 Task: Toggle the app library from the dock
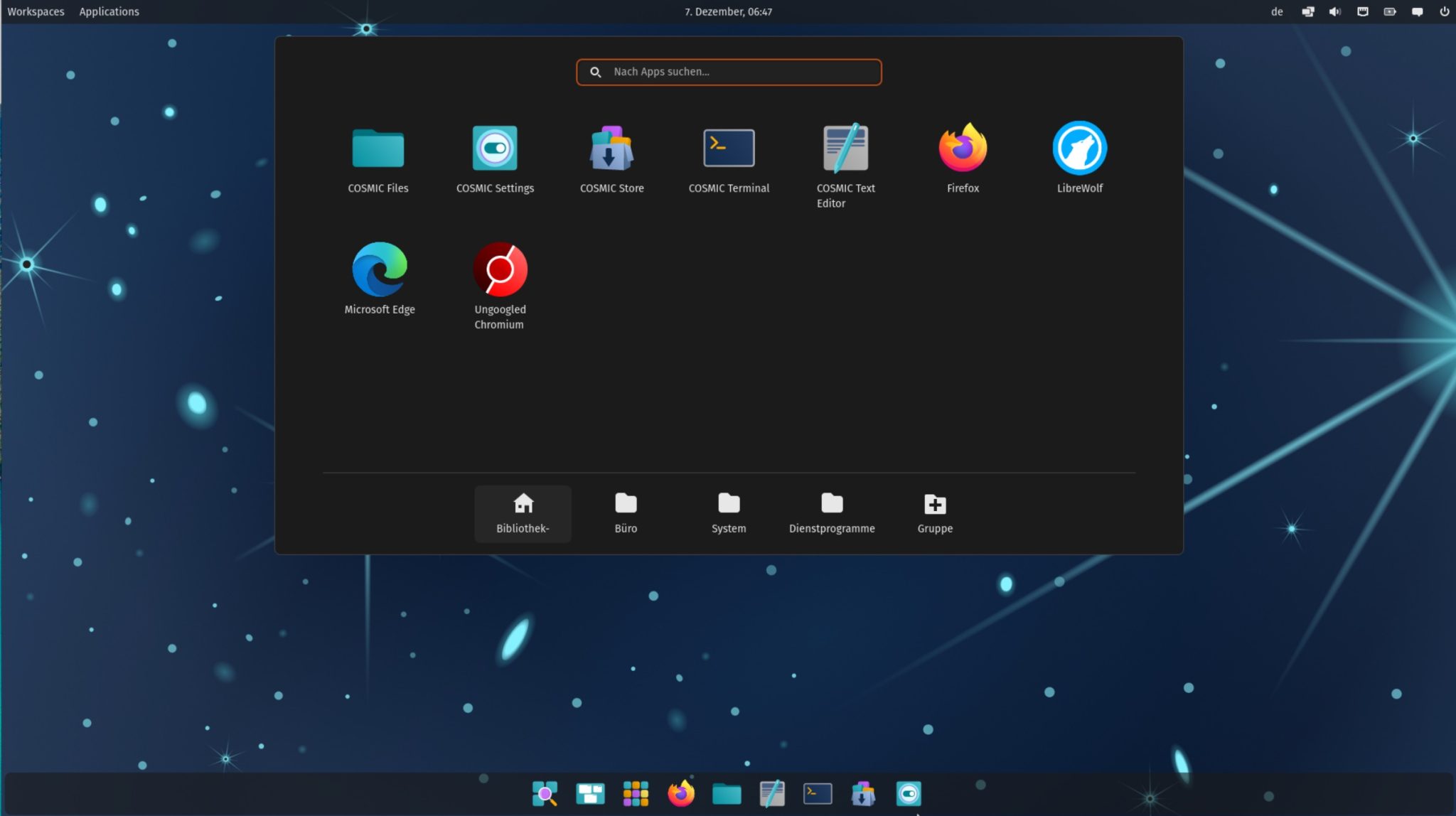click(x=636, y=793)
